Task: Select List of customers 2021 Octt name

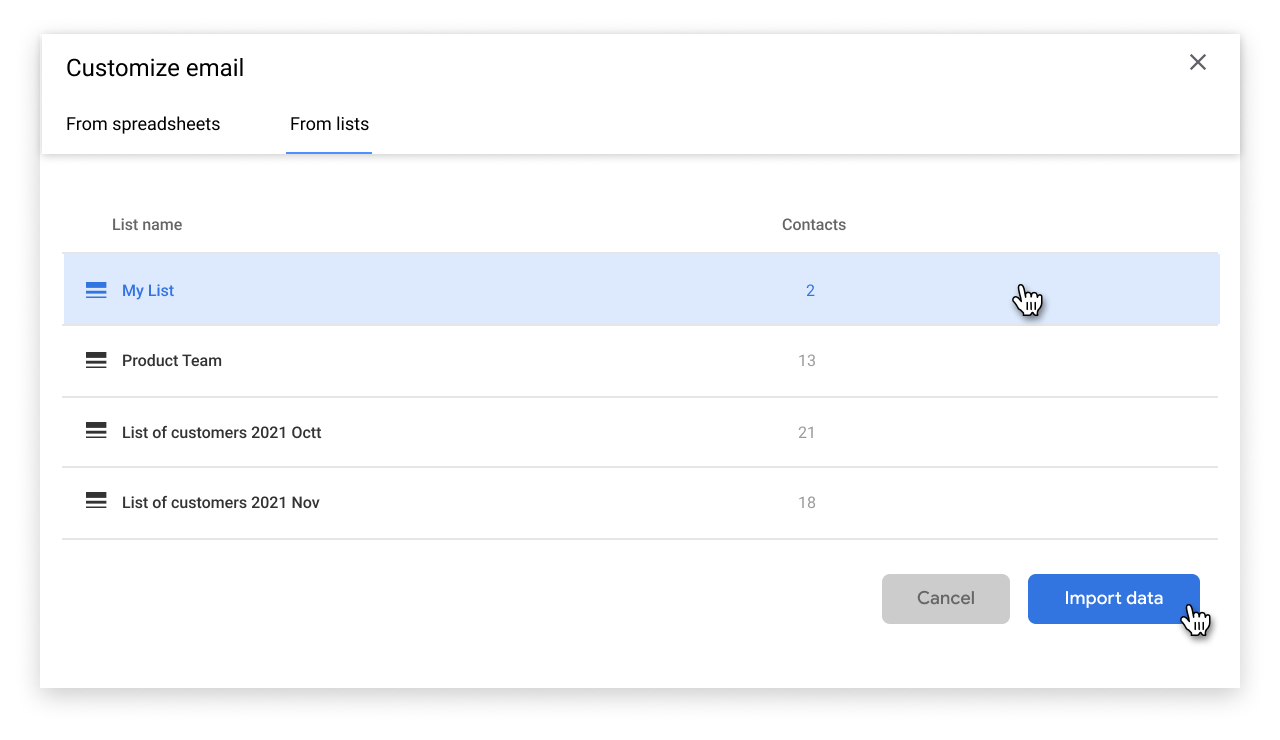Action: pos(221,433)
